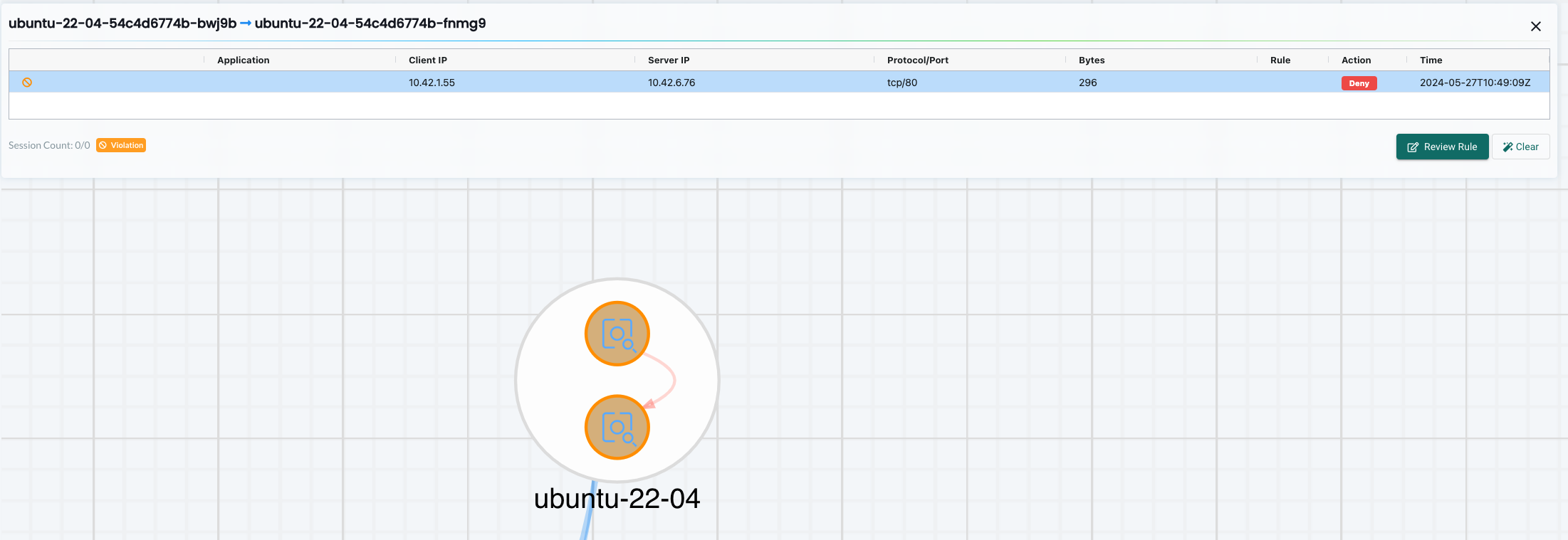1568x540 pixels.
Task: Select the upper ubuntu-22-04 pod node
Action: pos(617,334)
